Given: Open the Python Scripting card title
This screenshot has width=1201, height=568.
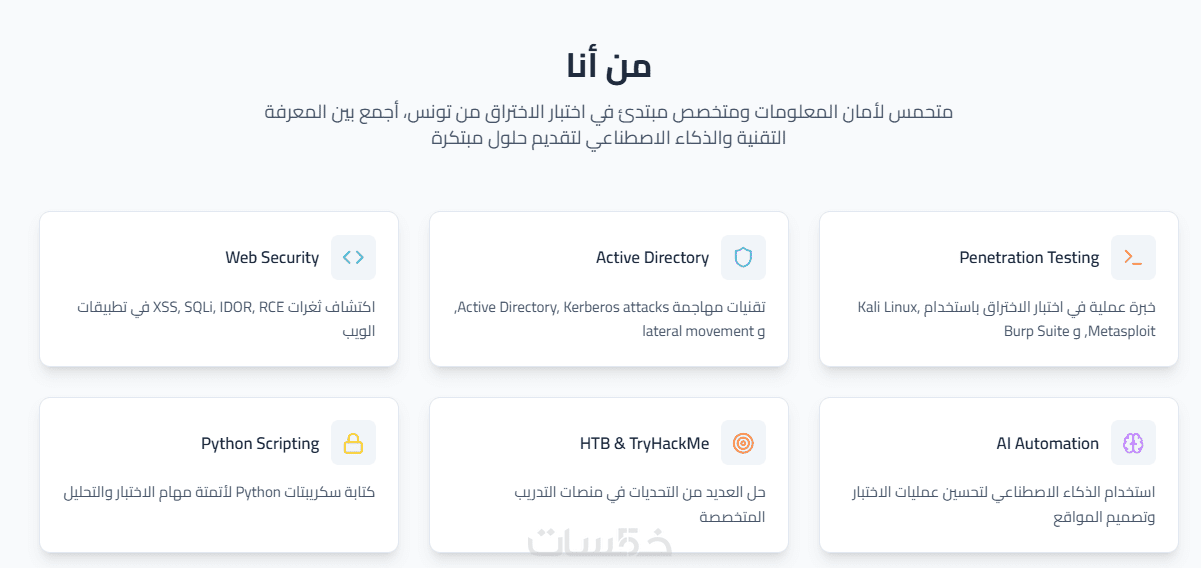Looking at the screenshot, I should (260, 444).
